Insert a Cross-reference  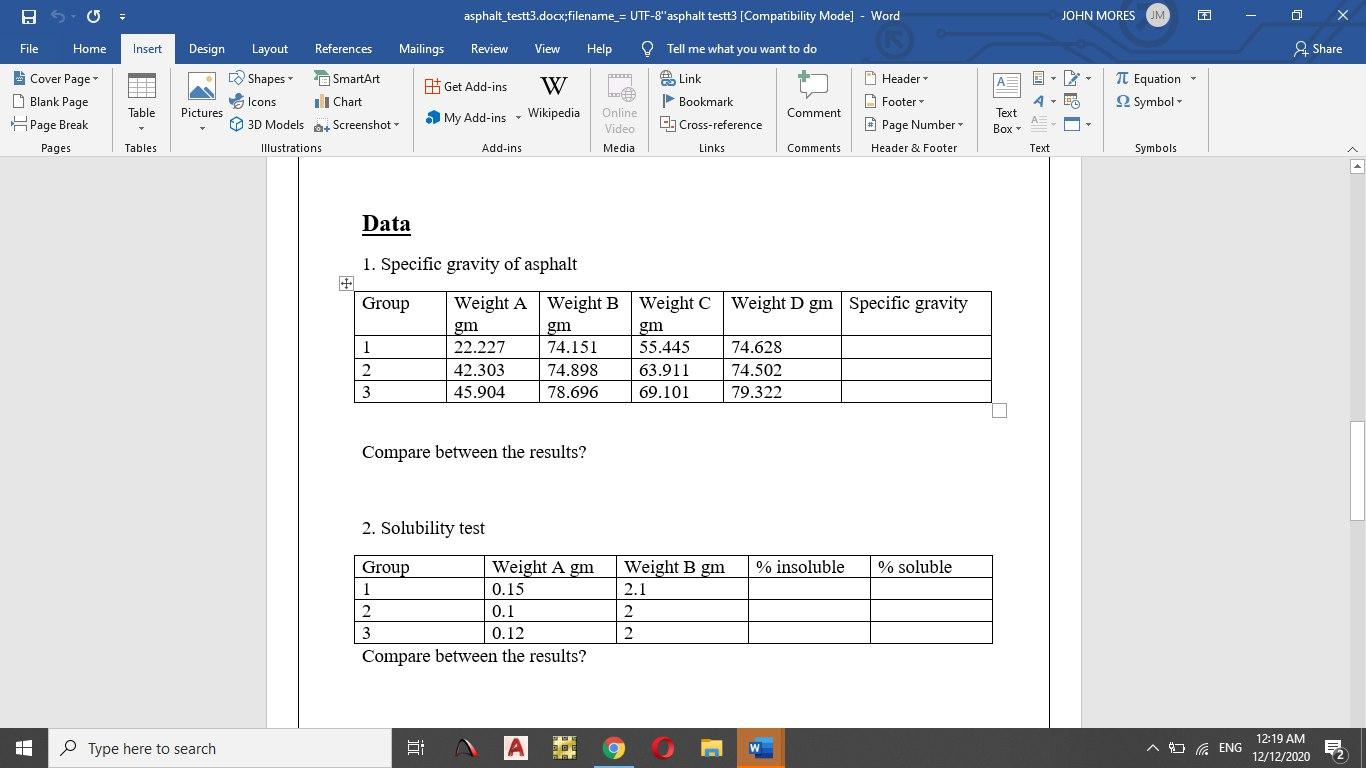coord(711,124)
